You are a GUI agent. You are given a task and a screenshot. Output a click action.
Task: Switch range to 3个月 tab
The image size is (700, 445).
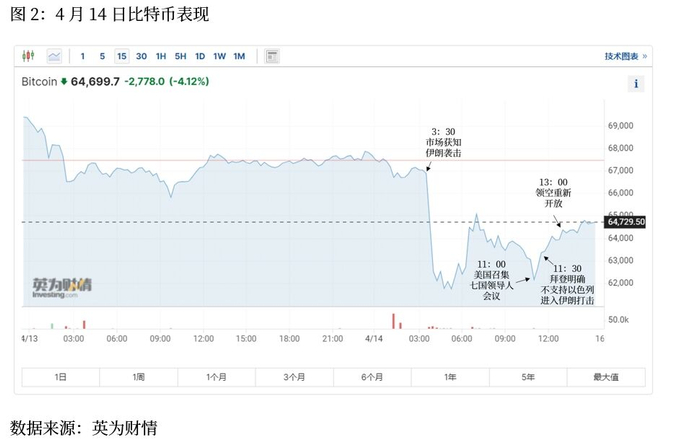click(294, 377)
